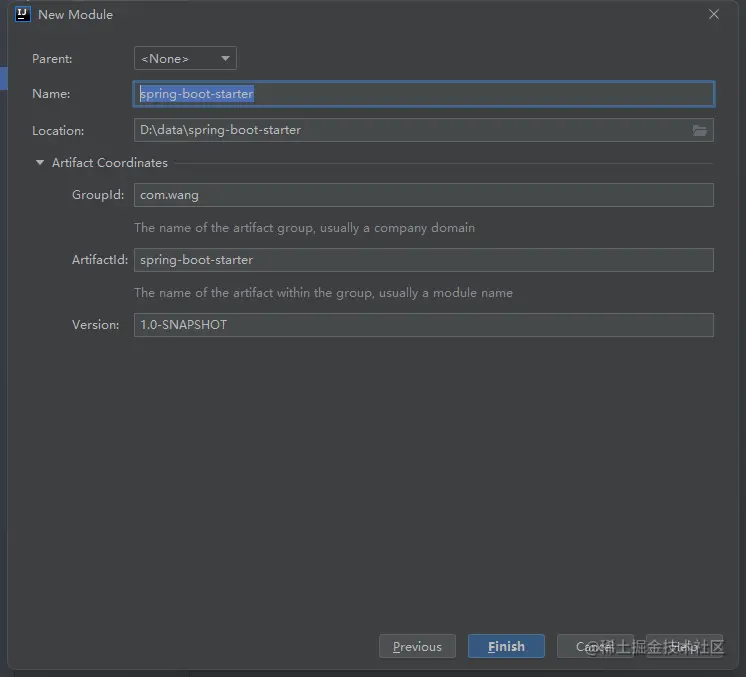Go back with the Previous button
This screenshot has height=677, width=746.
coord(417,646)
